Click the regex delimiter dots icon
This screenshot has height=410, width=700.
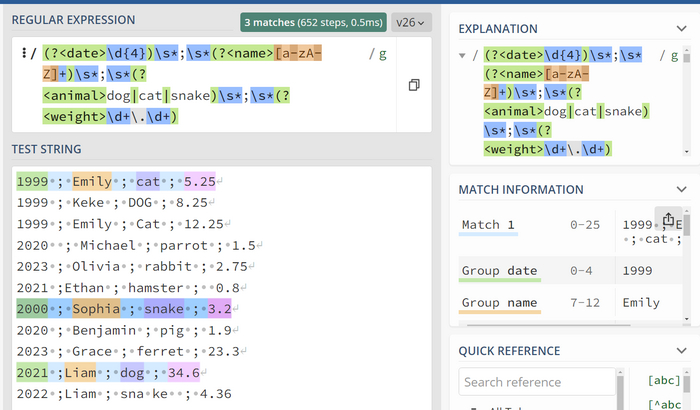coord(22,54)
